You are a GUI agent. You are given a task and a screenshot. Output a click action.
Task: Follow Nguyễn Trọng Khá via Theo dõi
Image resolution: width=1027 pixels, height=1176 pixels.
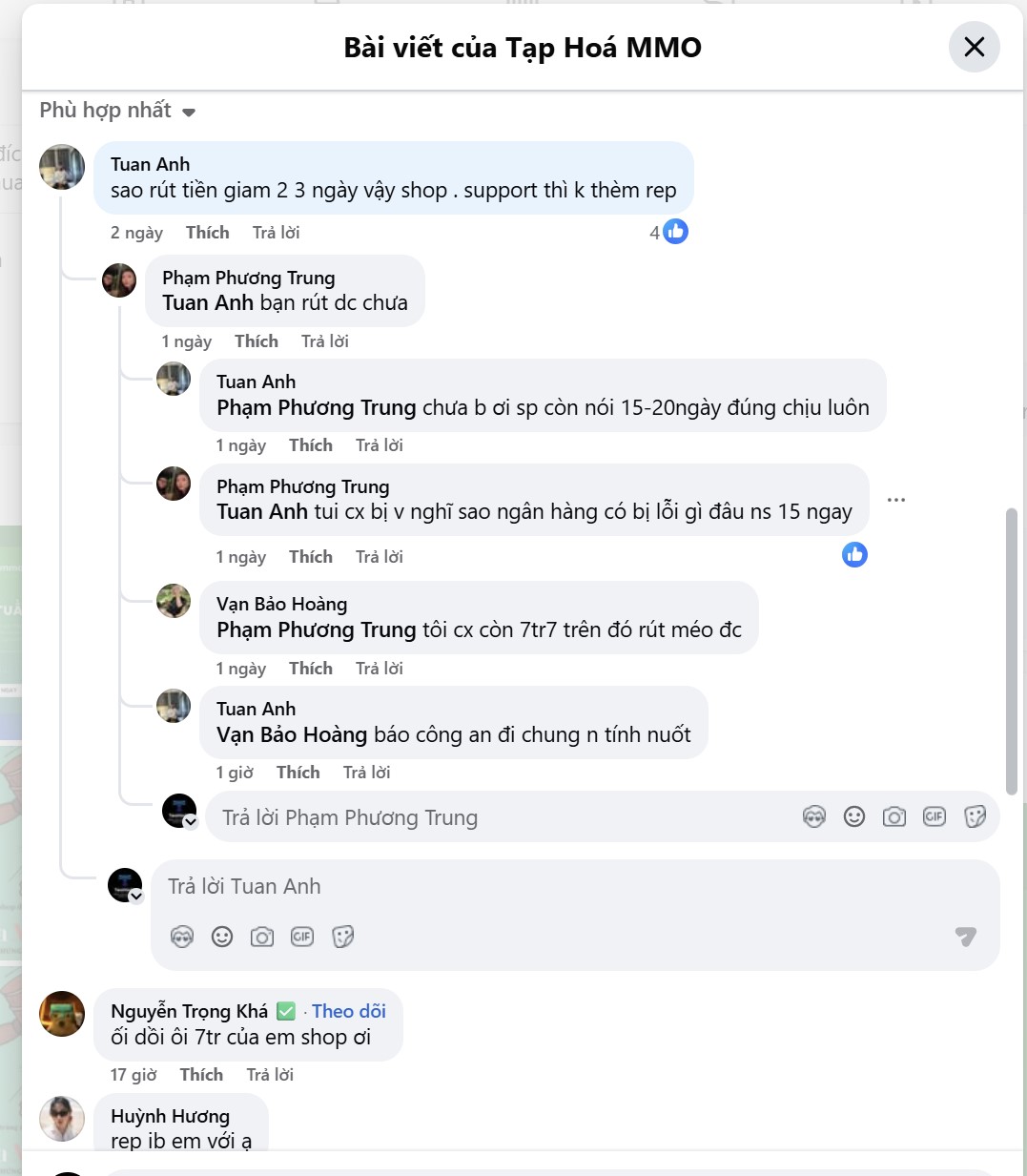coord(348,1011)
